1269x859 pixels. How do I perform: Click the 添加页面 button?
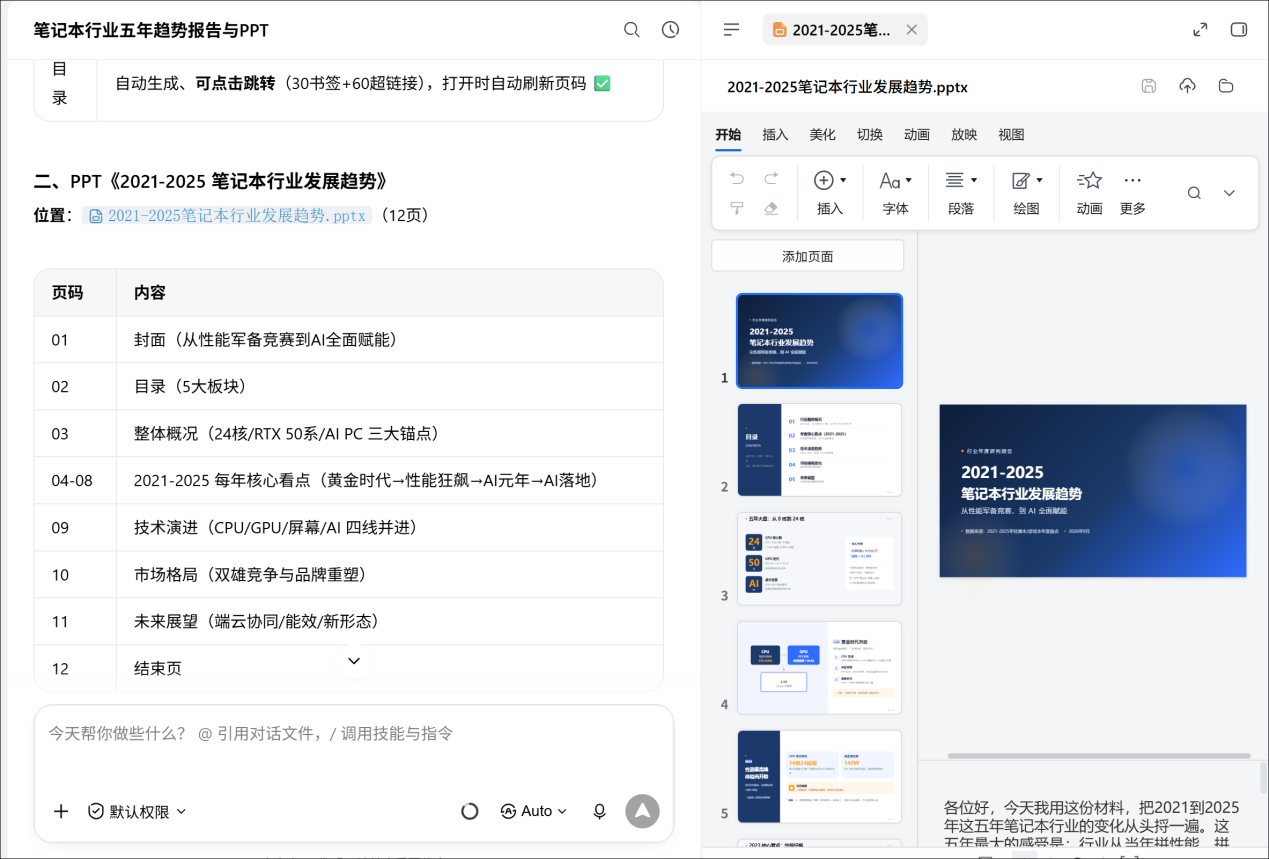tap(807, 256)
